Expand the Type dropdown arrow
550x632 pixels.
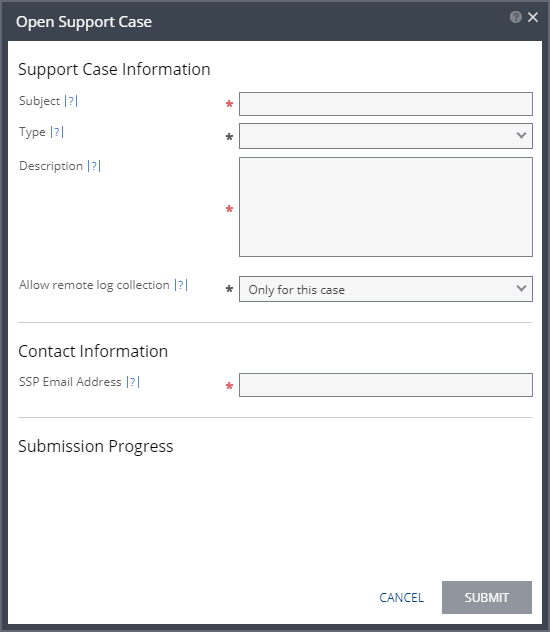521,135
